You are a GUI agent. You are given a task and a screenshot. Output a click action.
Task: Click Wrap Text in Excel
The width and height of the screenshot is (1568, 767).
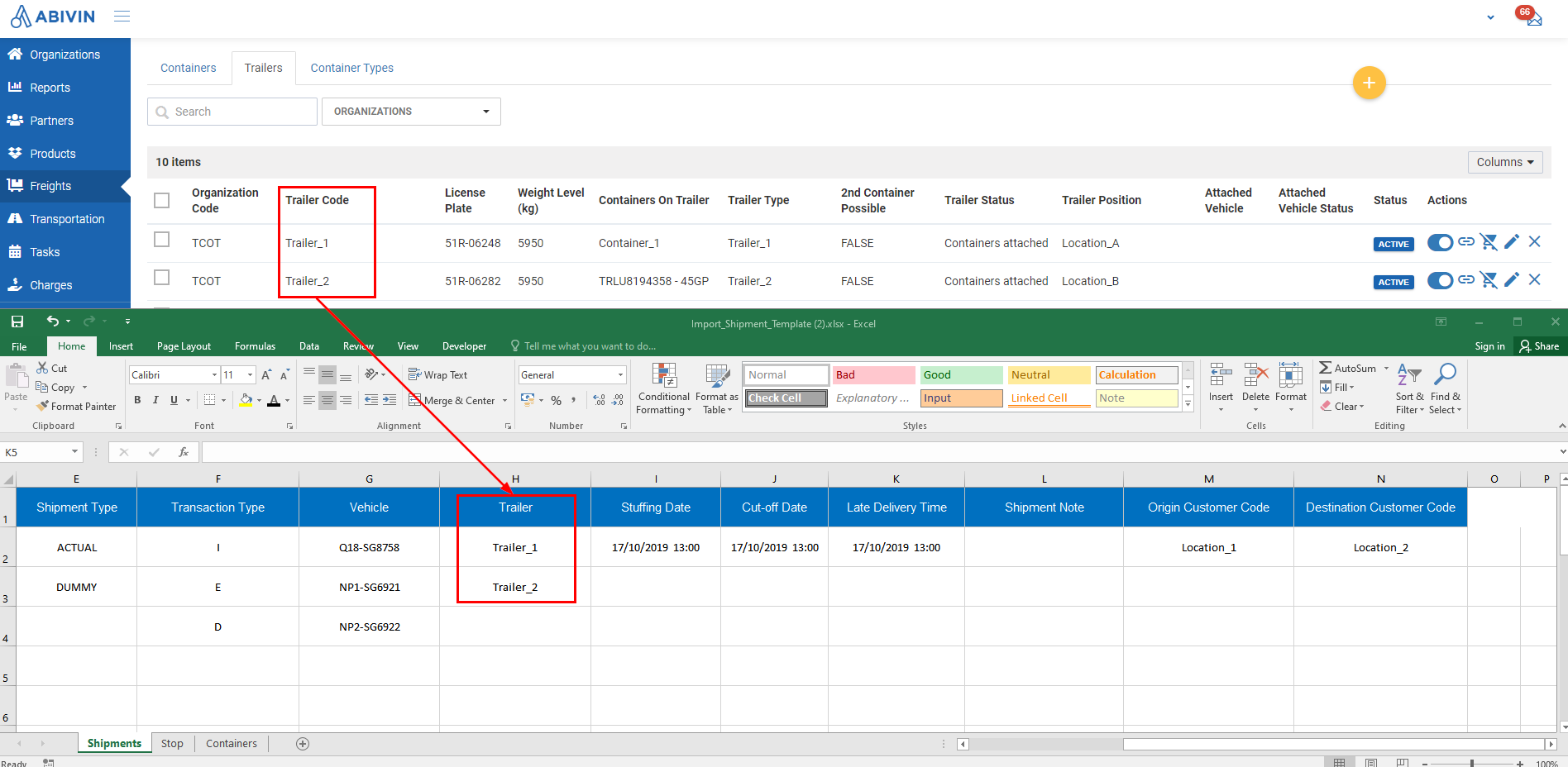(x=438, y=375)
